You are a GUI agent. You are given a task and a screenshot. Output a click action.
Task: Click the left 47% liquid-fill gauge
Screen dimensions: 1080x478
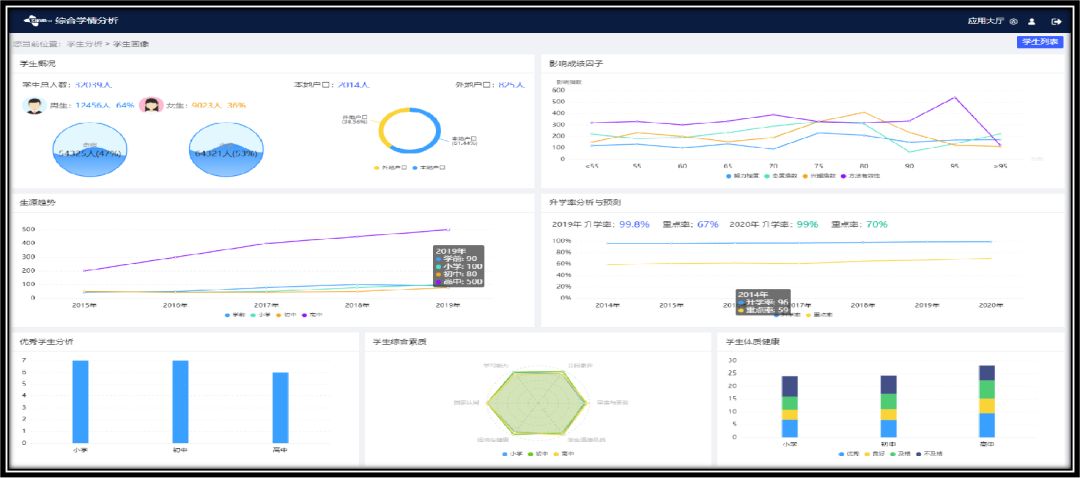(90, 150)
